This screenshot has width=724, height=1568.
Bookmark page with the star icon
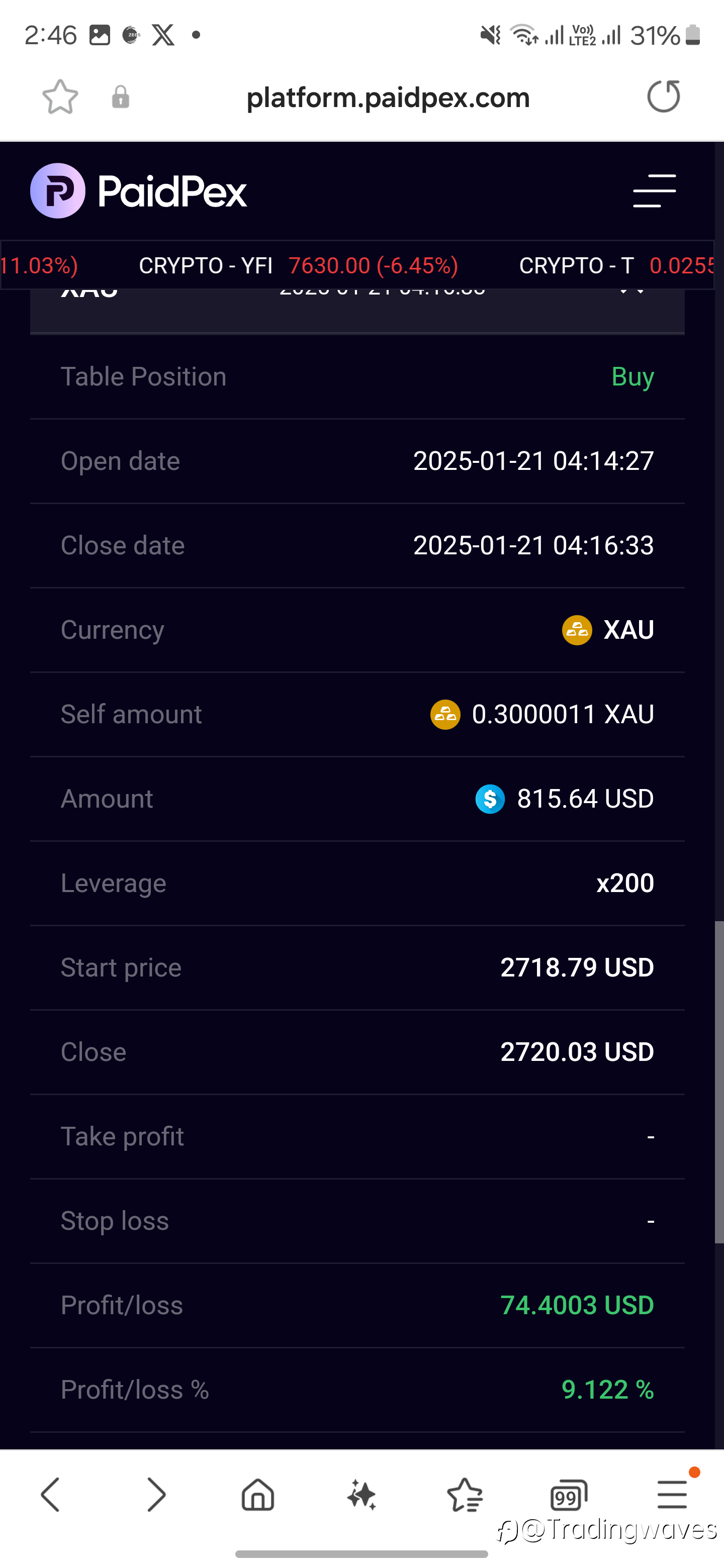point(60,97)
